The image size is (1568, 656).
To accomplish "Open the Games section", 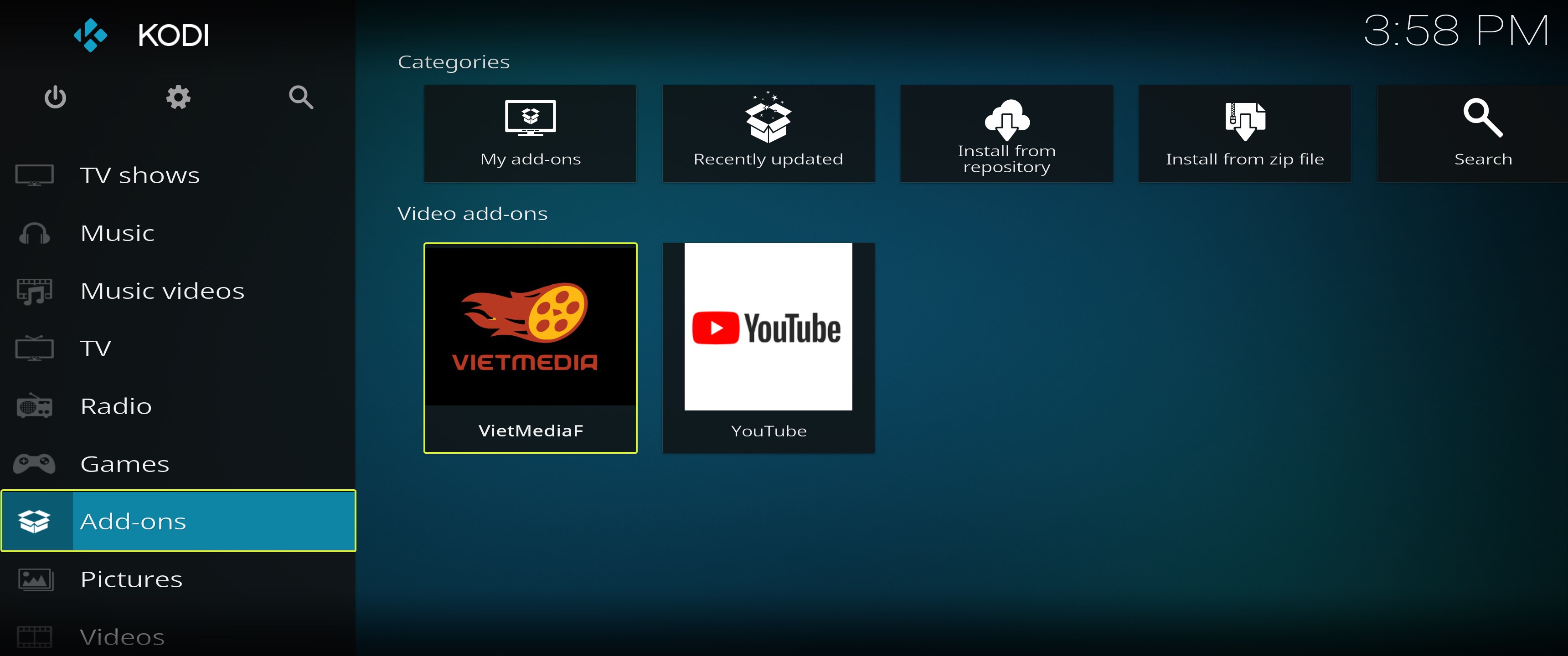I will pos(178,464).
